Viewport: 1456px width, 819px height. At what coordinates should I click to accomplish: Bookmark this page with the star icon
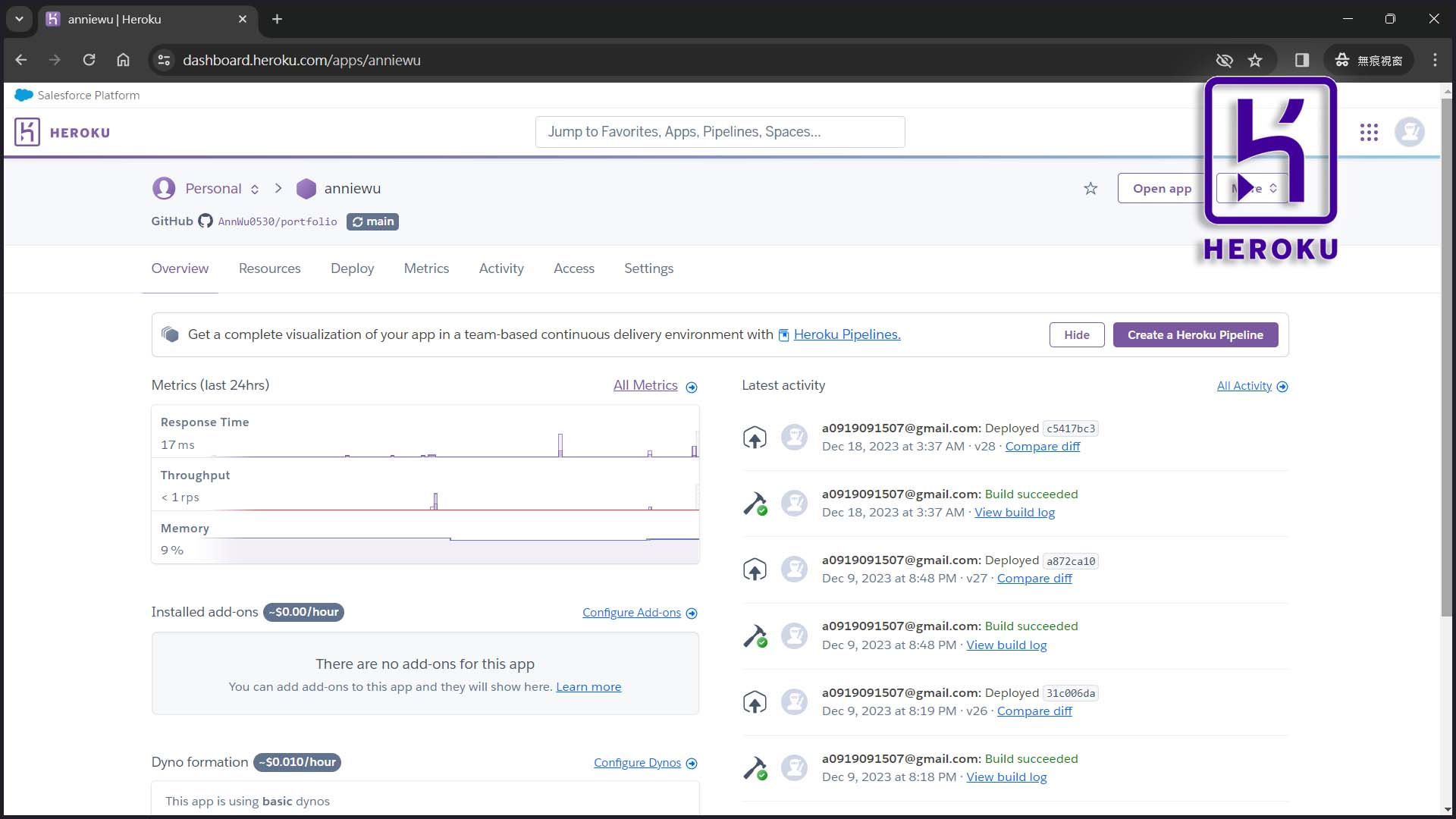click(1255, 60)
